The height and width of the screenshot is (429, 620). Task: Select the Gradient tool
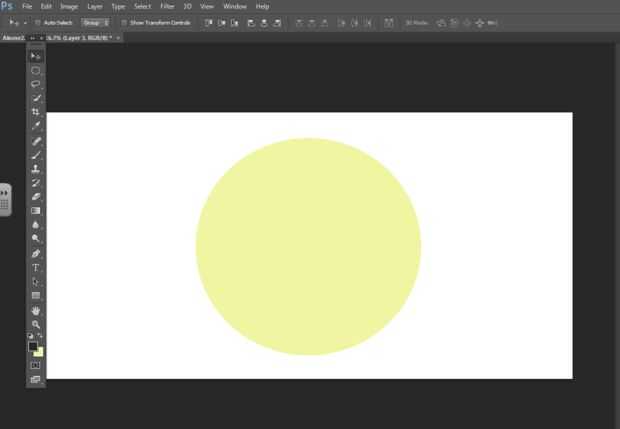36,210
